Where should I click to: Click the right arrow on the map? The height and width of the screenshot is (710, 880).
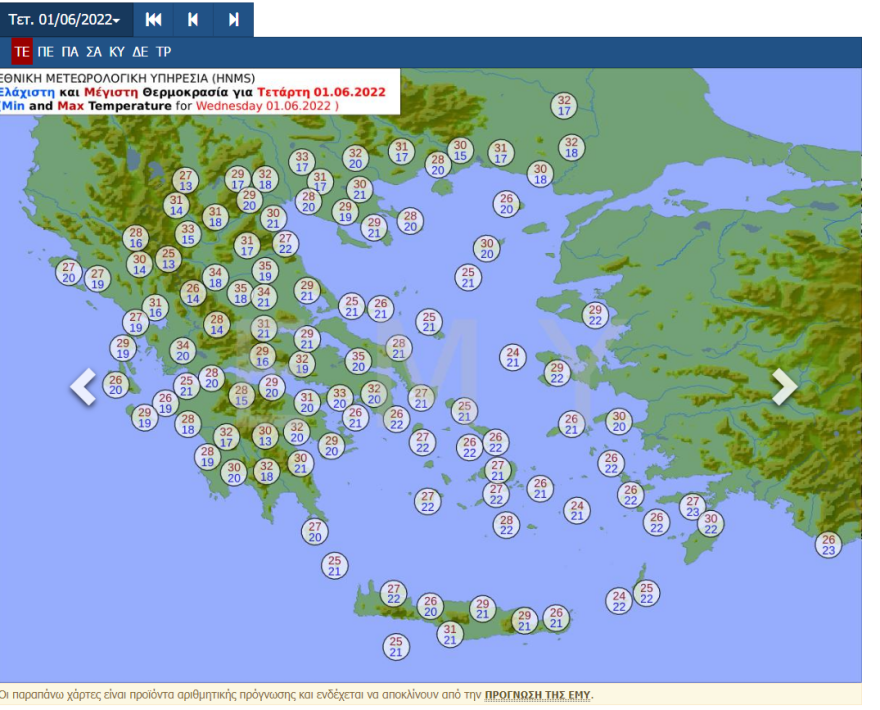coord(785,387)
